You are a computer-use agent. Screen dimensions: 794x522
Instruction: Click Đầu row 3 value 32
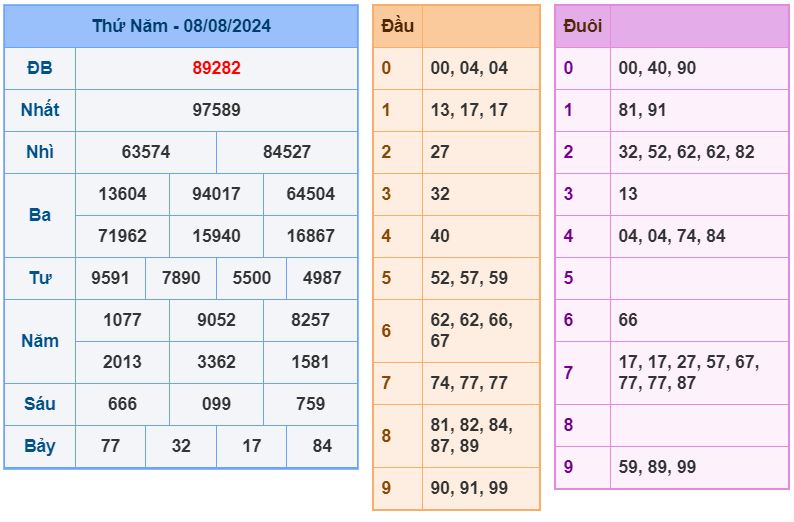tap(440, 194)
